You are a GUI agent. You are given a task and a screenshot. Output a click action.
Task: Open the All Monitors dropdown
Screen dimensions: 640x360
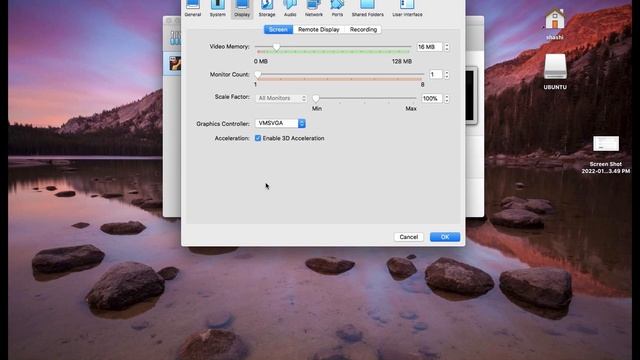(281, 98)
